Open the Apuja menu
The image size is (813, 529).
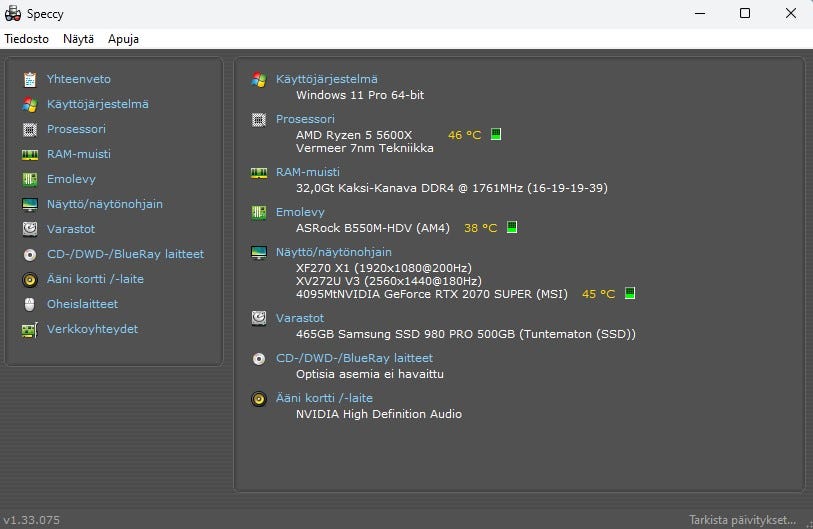[x=123, y=39]
